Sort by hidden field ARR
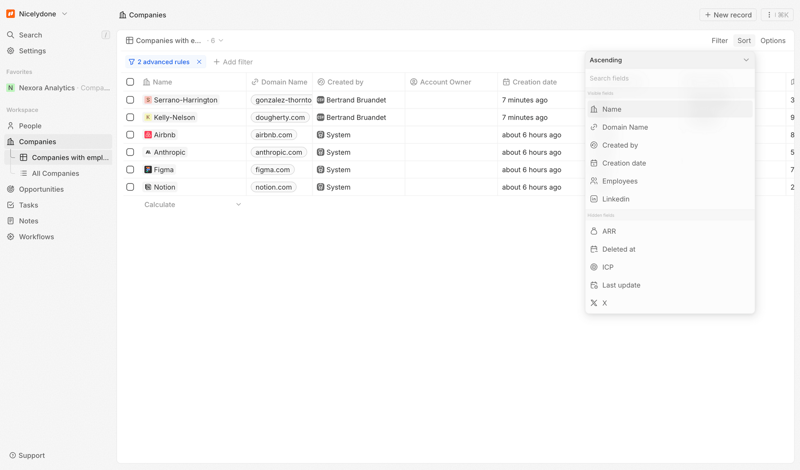The width and height of the screenshot is (800, 470). point(669,231)
